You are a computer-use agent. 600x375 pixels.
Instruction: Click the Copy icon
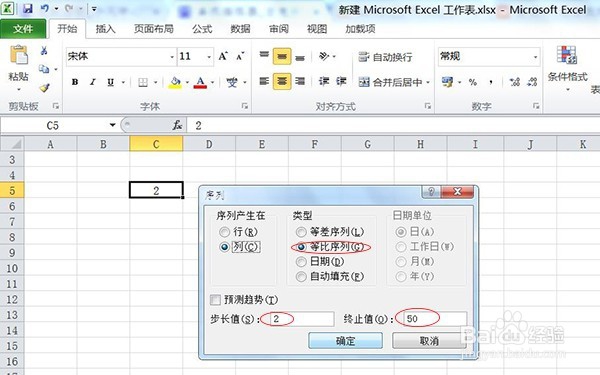[44, 69]
